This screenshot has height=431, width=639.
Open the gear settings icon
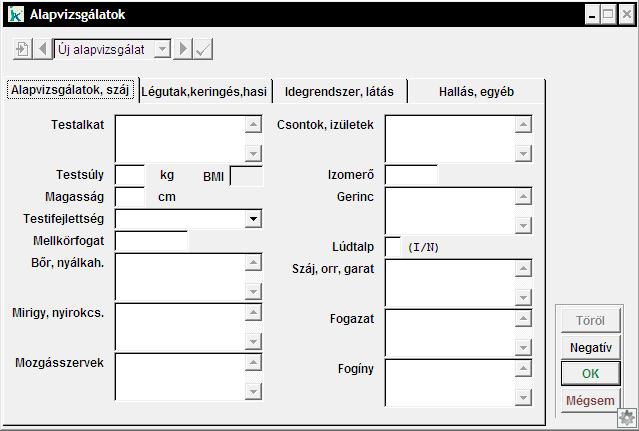point(627,418)
